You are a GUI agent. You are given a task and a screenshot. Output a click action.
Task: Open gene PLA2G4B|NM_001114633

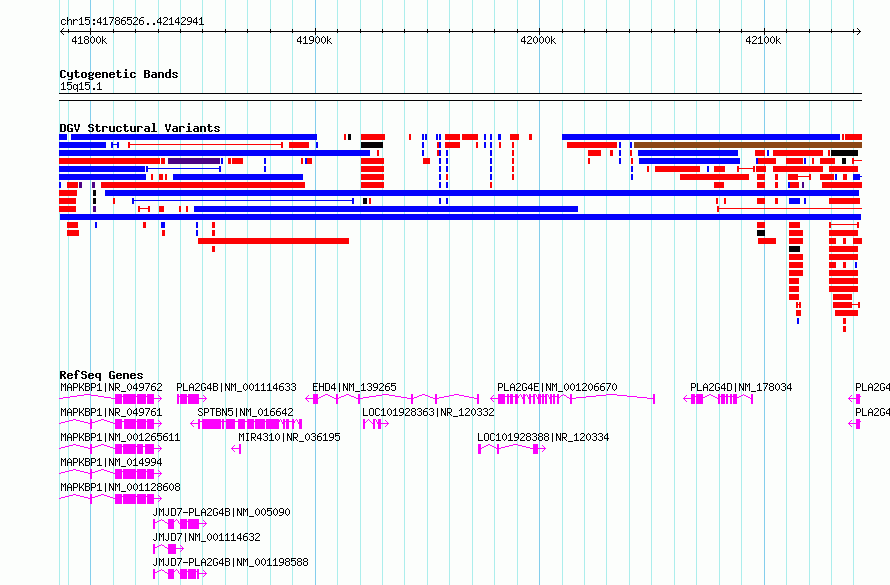[236, 387]
